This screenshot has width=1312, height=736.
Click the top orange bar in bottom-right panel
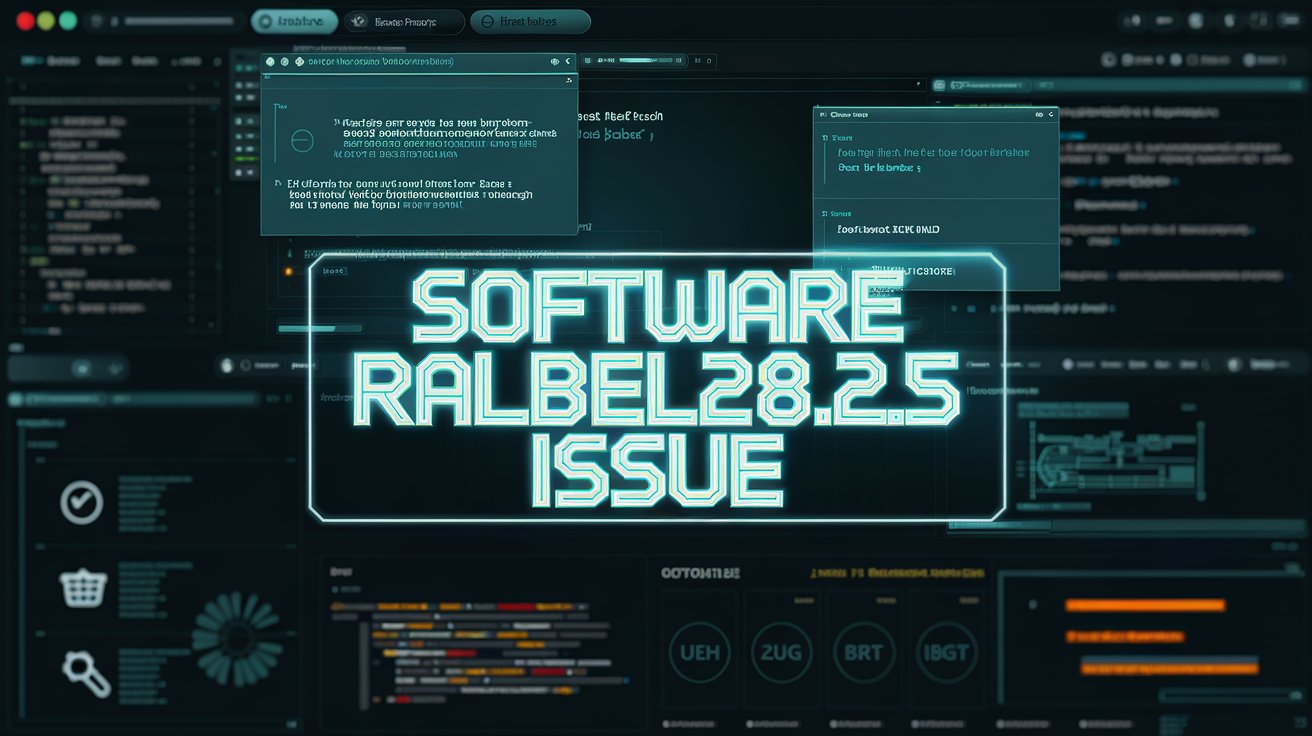pyautogui.click(x=1144, y=605)
